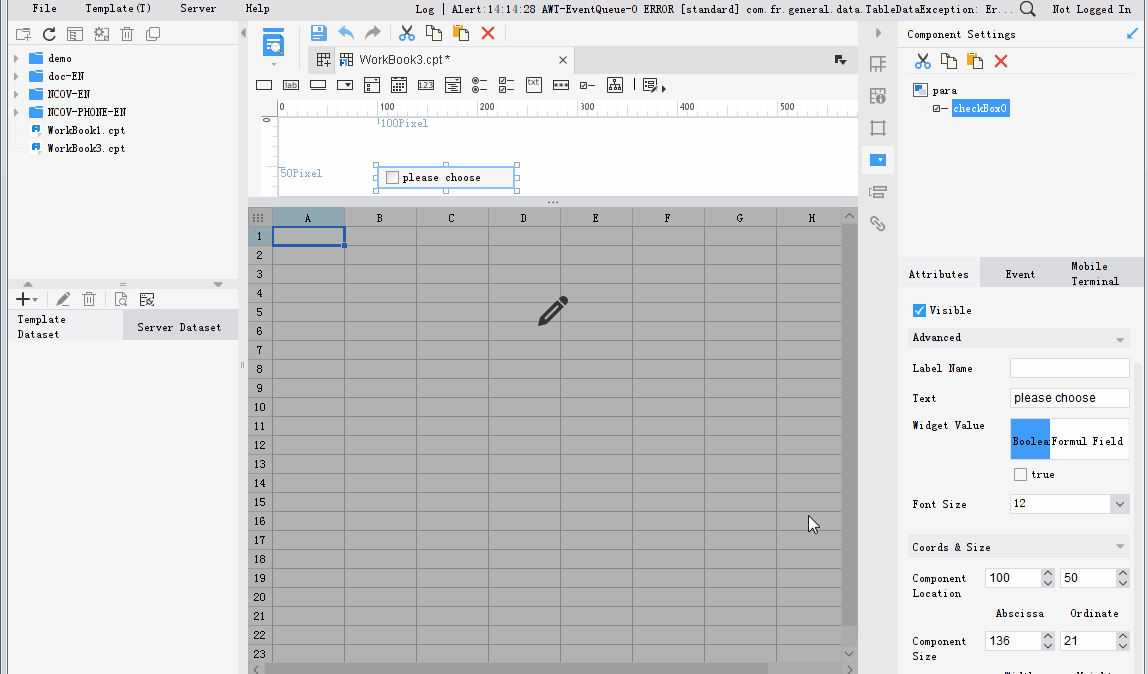This screenshot has height=674, width=1148.
Task: Select the Password widget icon
Action: [560, 85]
